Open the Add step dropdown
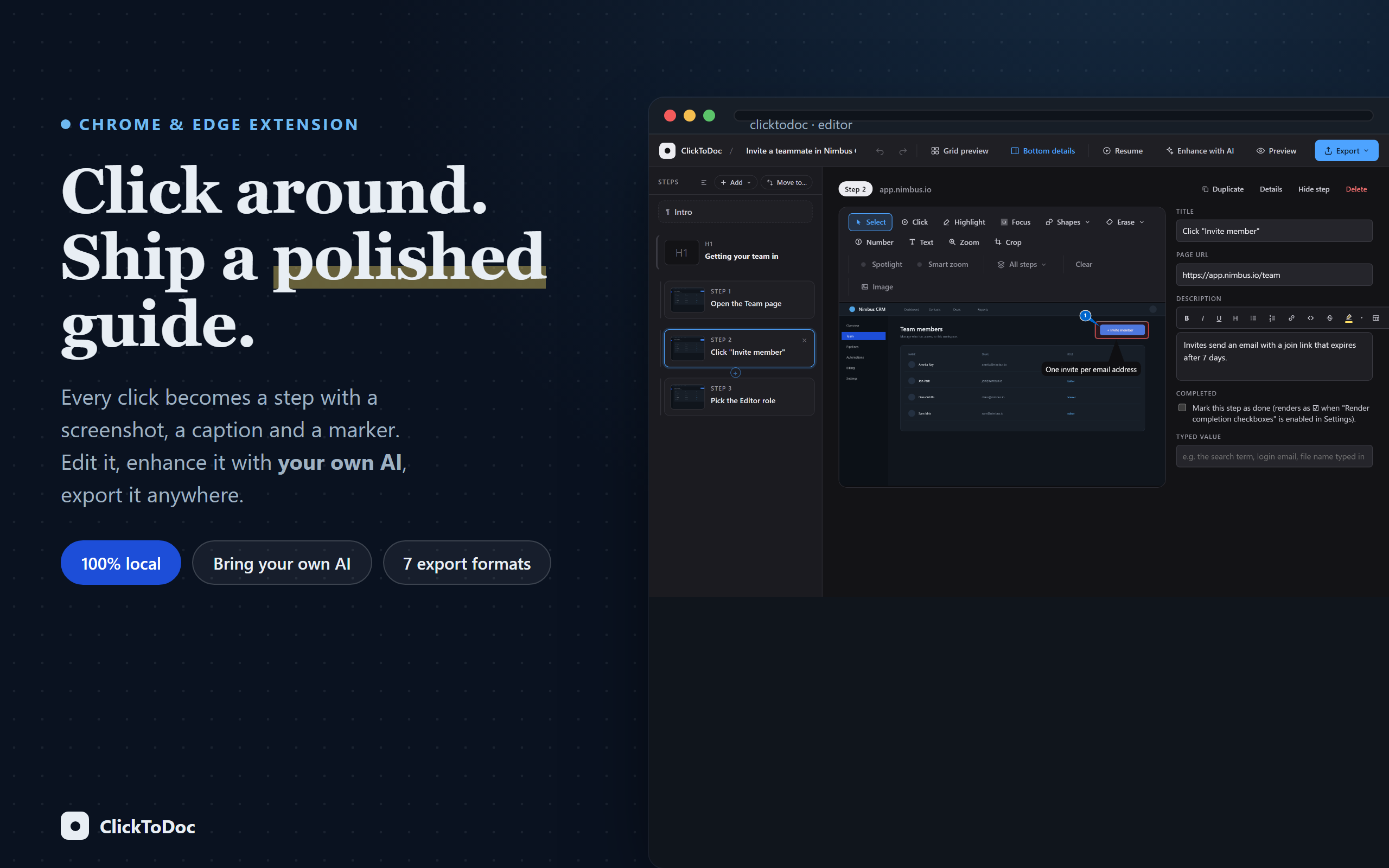Screen dimensions: 1389x868 pos(735,183)
